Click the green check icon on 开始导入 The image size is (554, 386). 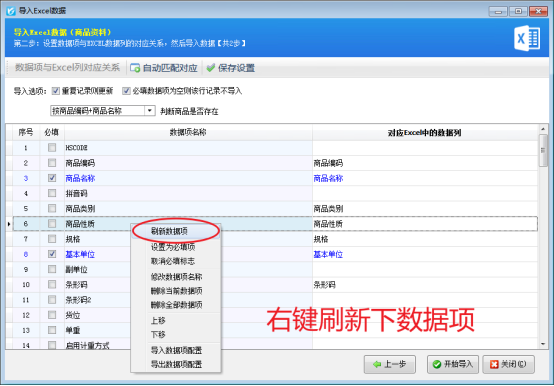tap(437, 364)
